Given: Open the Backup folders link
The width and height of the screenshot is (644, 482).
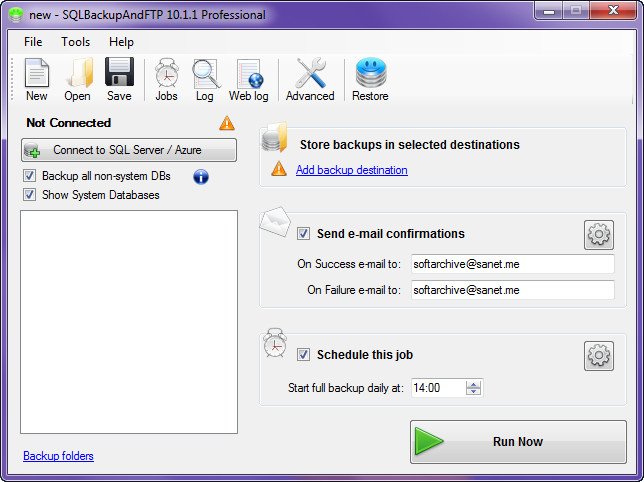Looking at the screenshot, I should pyautogui.click(x=58, y=456).
